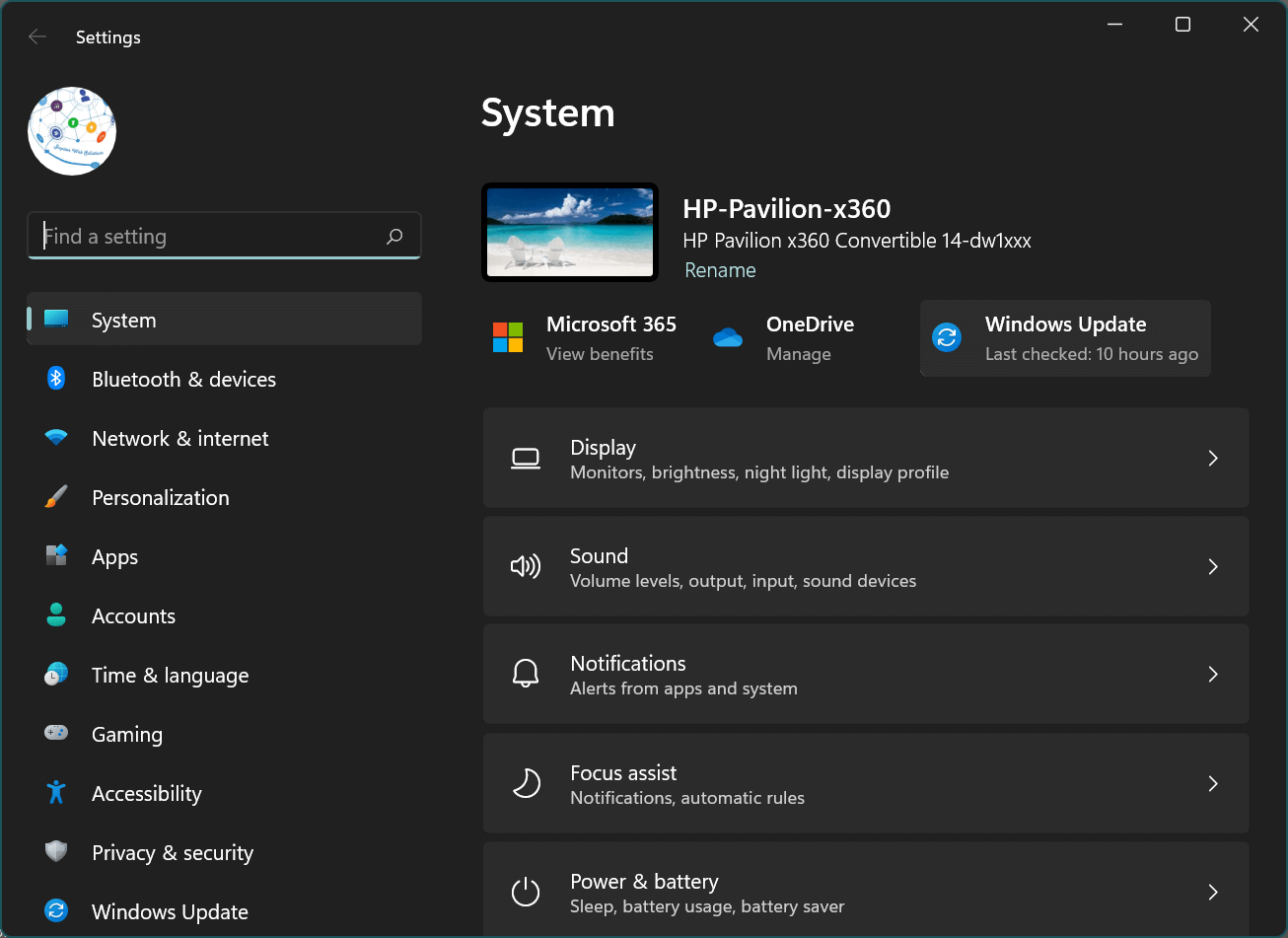Click the HP Pavilion x360 Convertible model text
This screenshot has width=1288, height=938.
click(x=857, y=241)
